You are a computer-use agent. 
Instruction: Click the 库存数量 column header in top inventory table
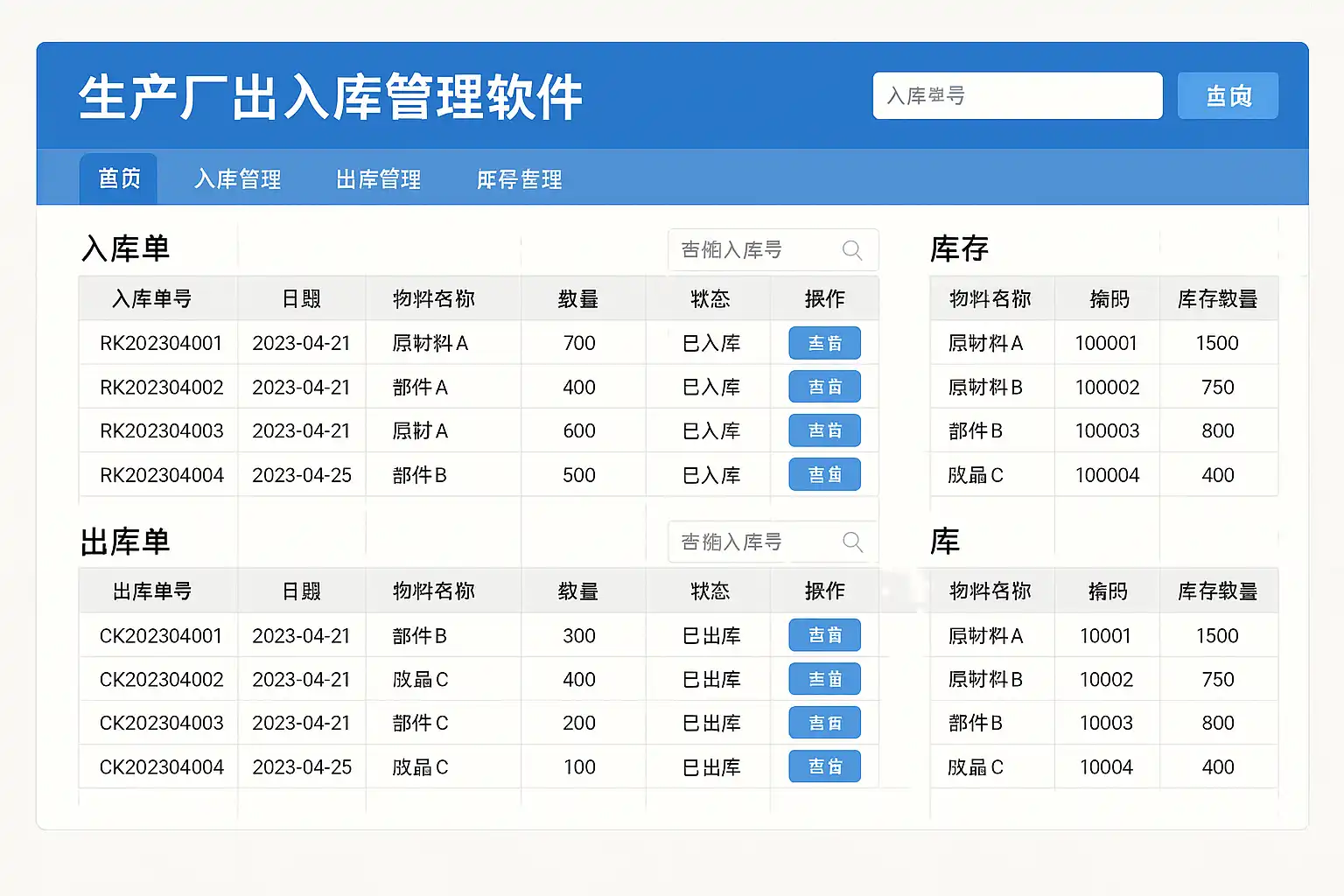tap(1217, 299)
